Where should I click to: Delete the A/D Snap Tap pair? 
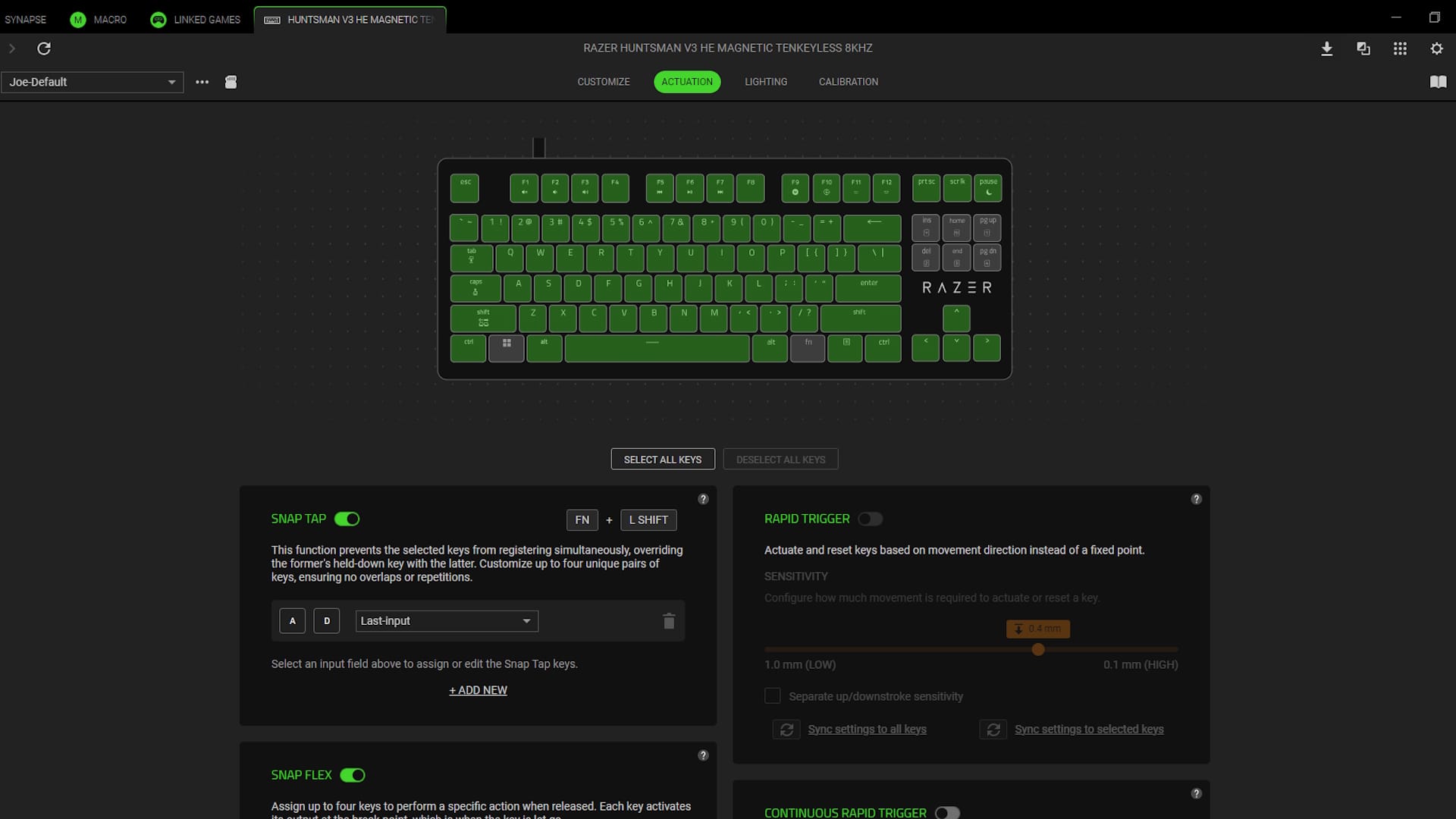[x=669, y=621]
